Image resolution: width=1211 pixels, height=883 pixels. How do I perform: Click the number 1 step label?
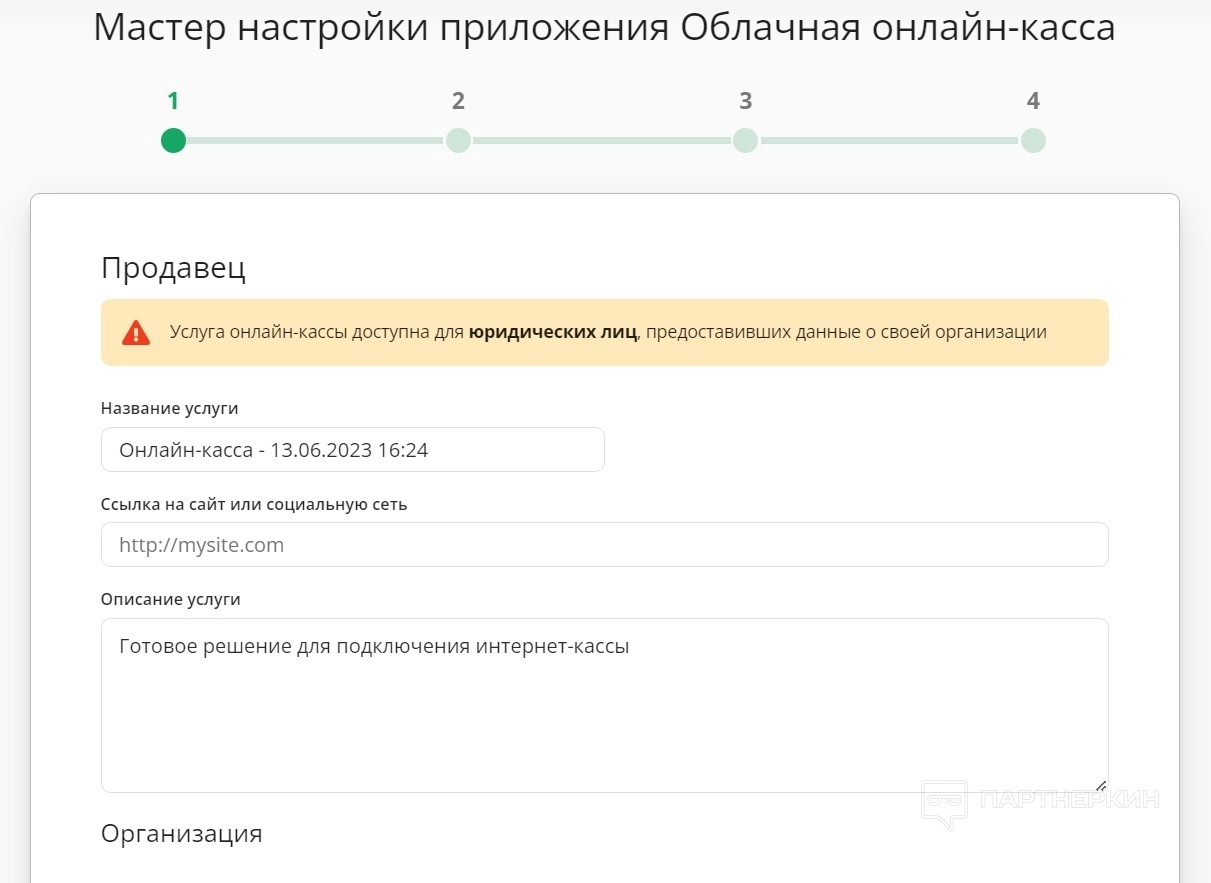click(173, 101)
